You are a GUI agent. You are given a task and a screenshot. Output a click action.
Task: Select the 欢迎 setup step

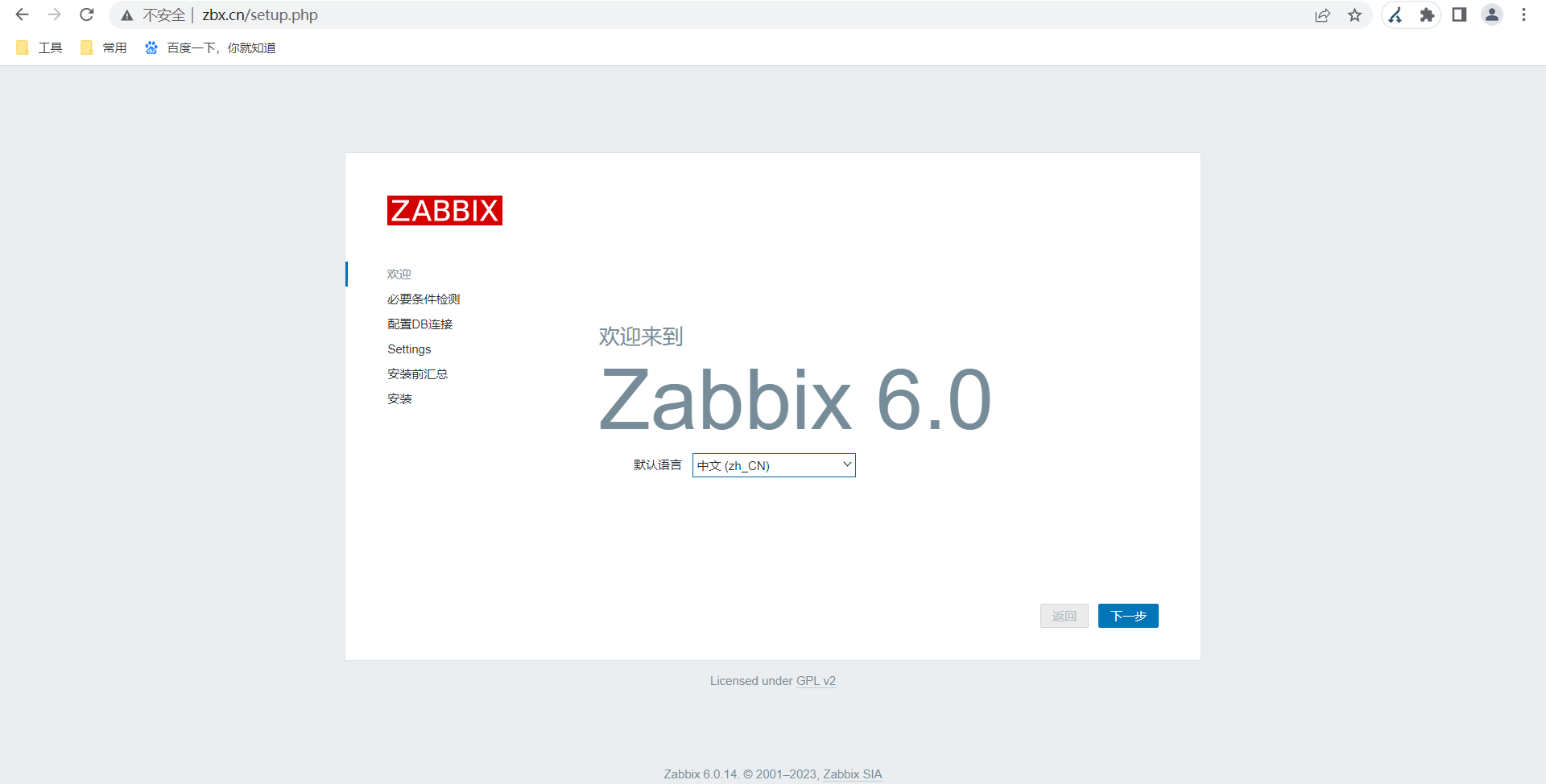tap(399, 274)
